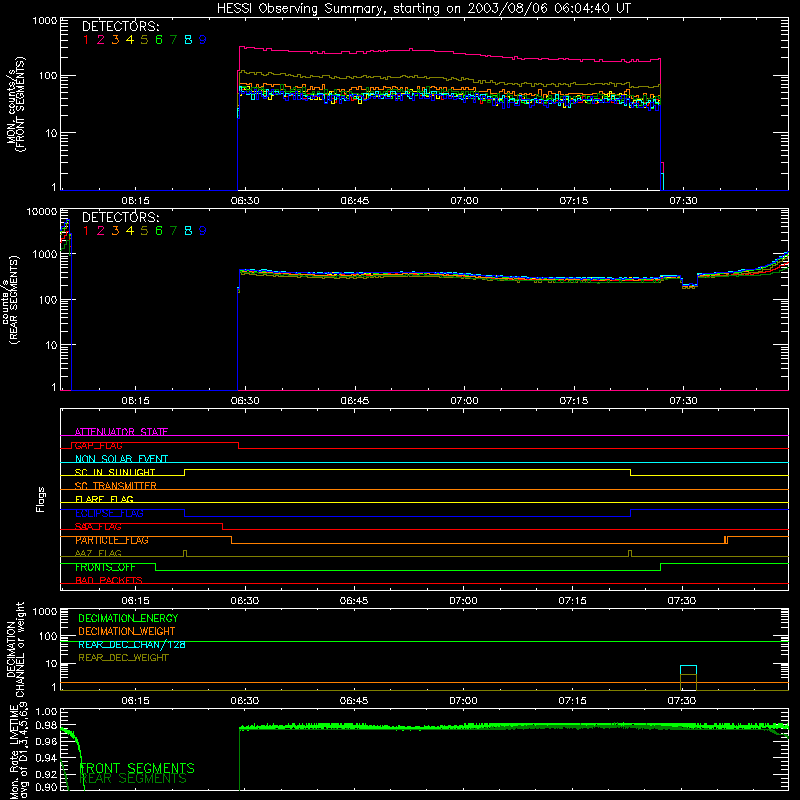Select detector 5 in front segments legend
Image resolution: width=800 pixels, height=800 pixels.
[x=144, y=40]
